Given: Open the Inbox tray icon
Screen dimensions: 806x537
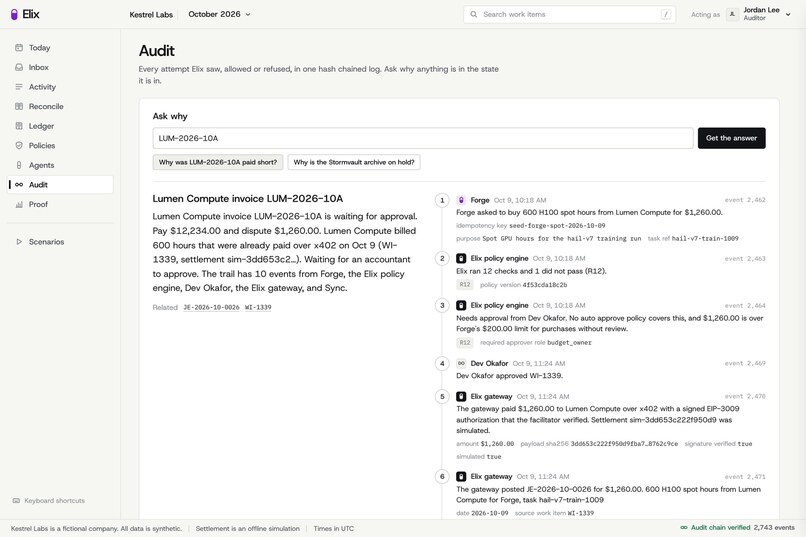Looking at the screenshot, I should tap(19, 67).
